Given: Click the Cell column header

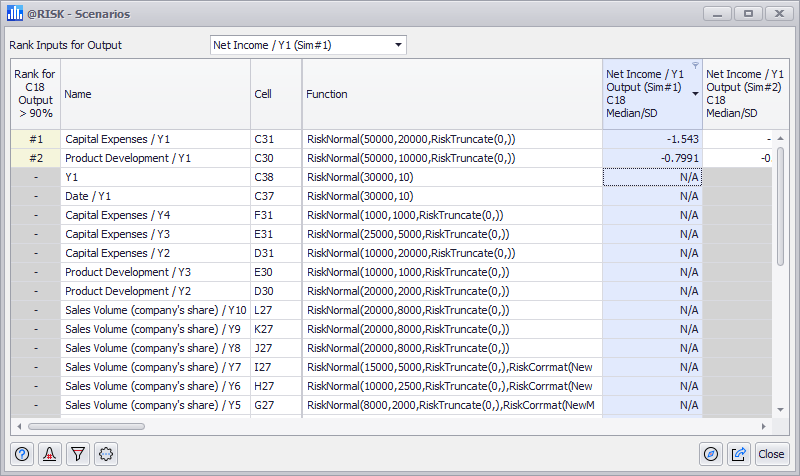Looking at the screenshot, I should click(274, 94).
